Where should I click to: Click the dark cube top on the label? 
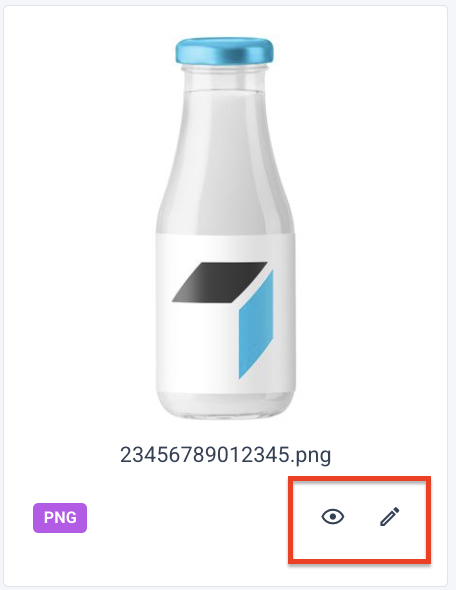[x=220, y=282]
